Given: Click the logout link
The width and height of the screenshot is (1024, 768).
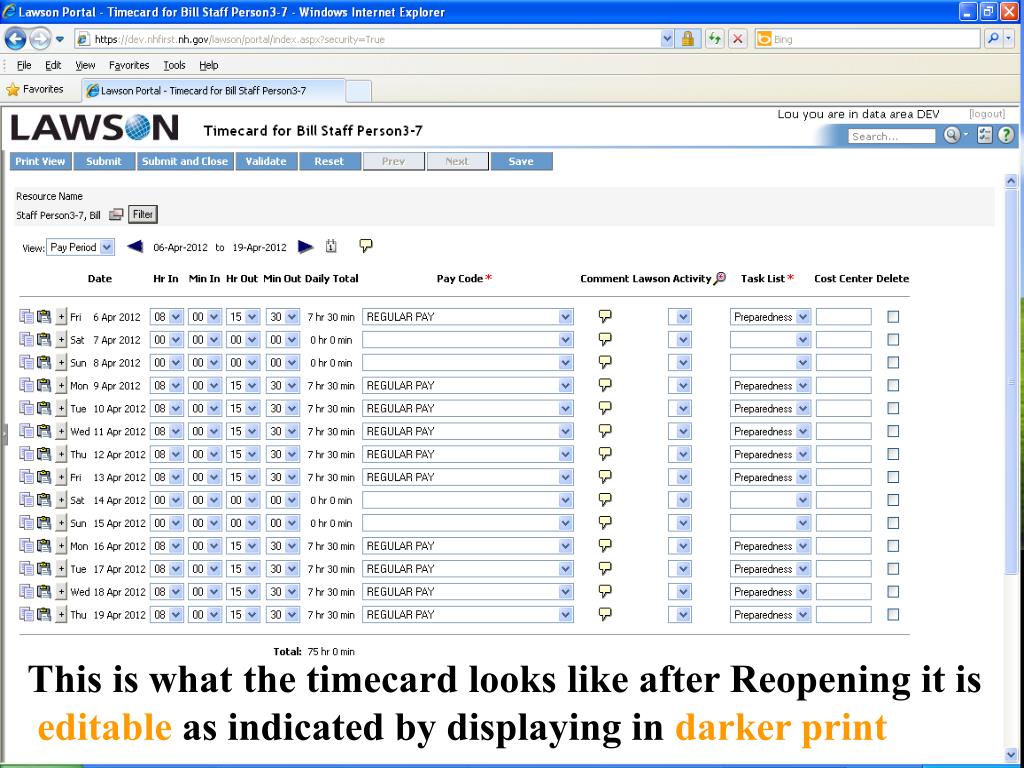Looking at the screenshot, I should click(x=987, y=114).
